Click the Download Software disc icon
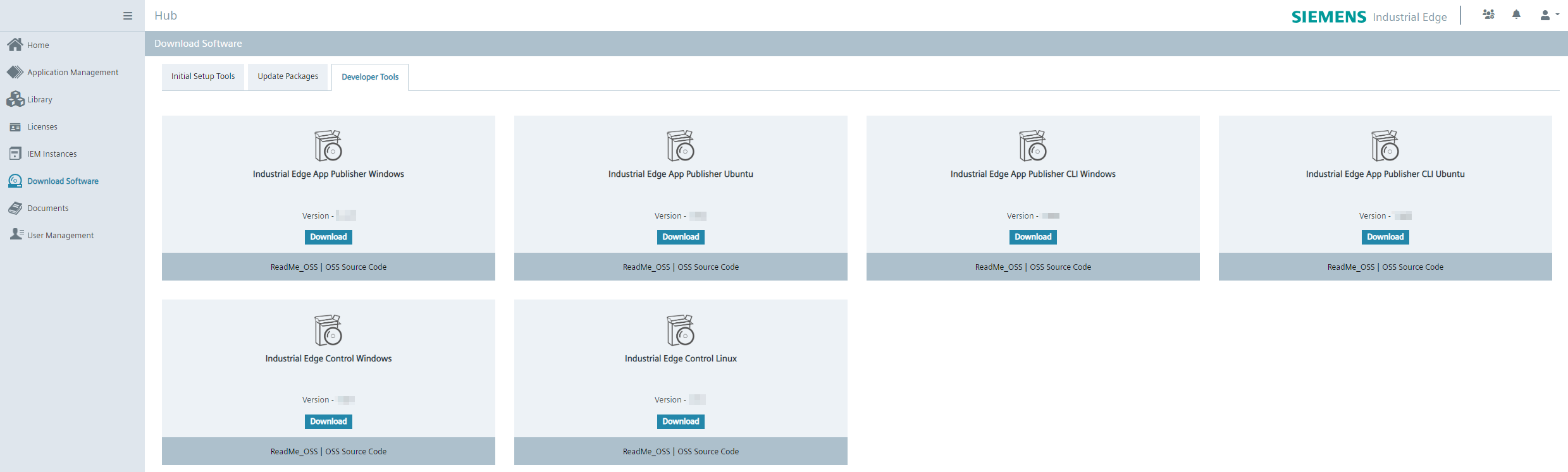 (x=15, y=181)
